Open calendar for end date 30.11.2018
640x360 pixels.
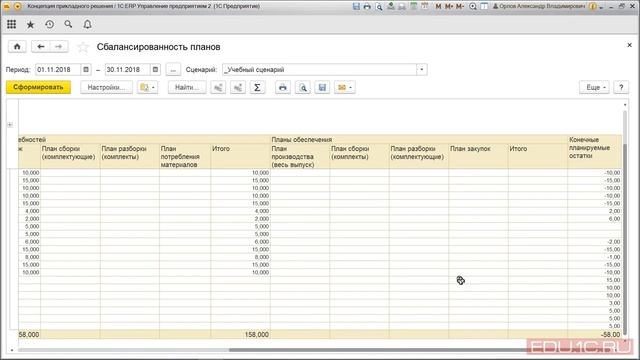155,69
